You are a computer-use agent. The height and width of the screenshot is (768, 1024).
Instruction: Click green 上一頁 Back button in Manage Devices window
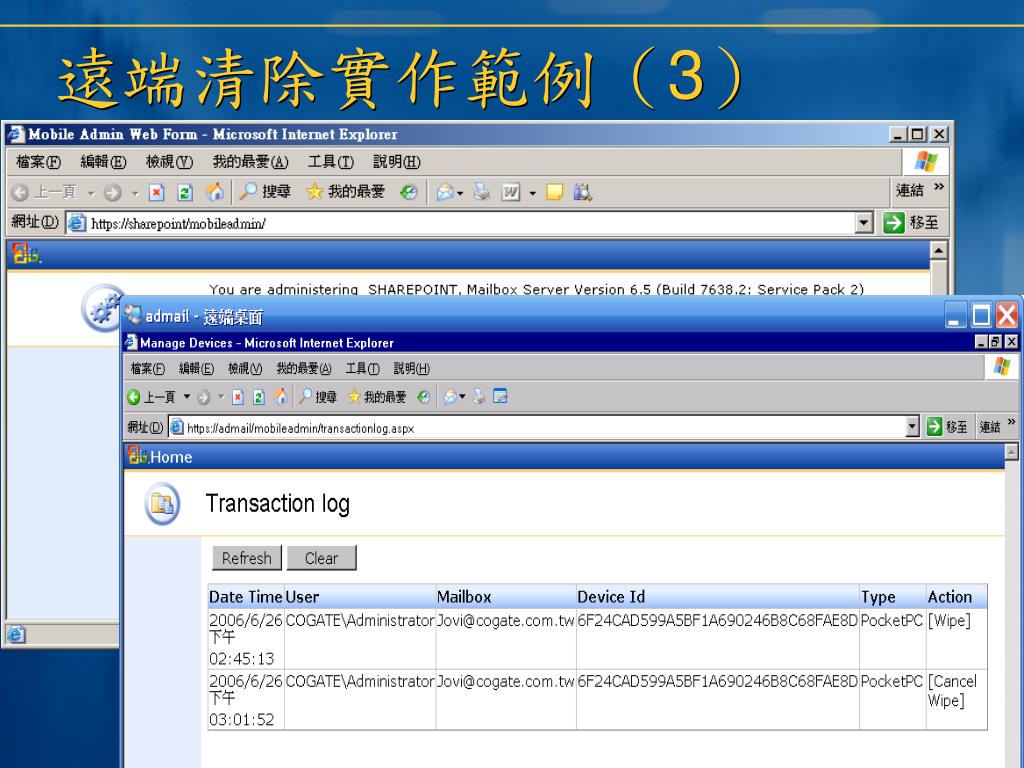(x=151, y=397)
